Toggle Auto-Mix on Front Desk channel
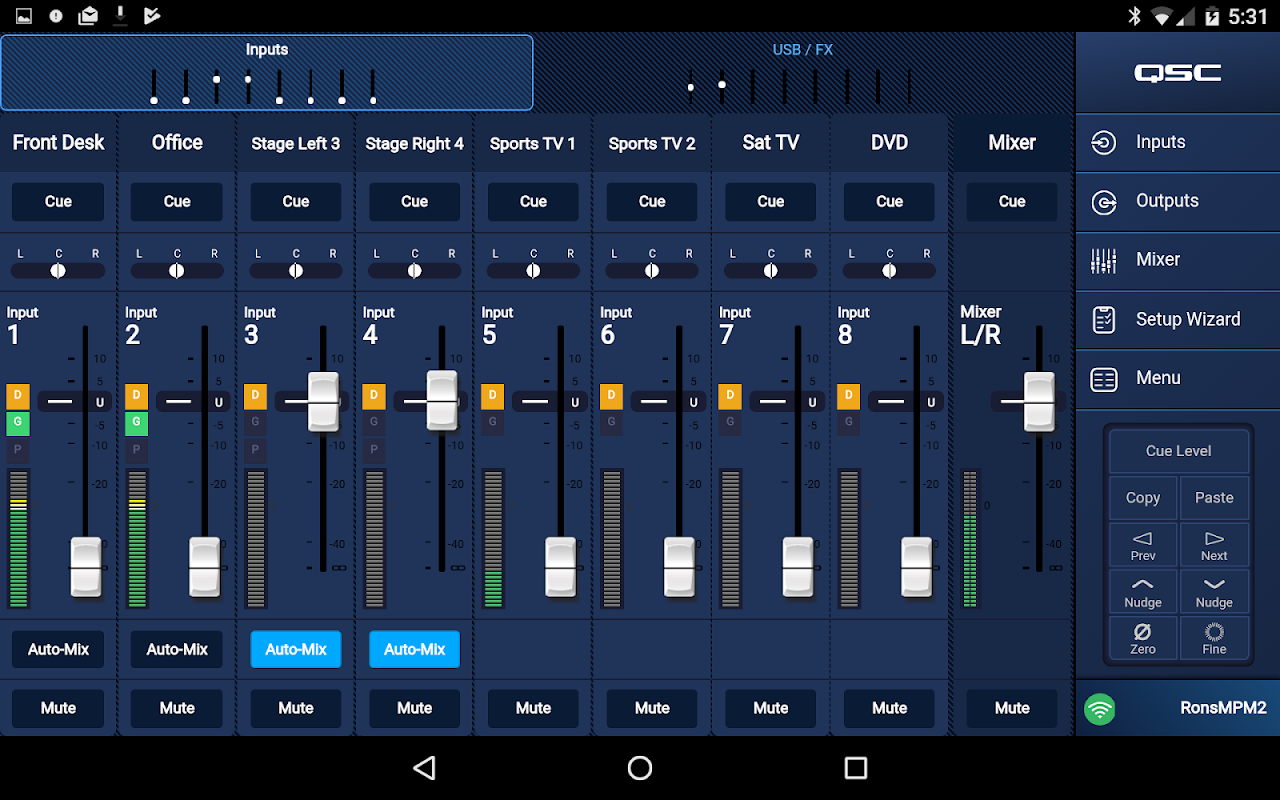The image size is (1280, 800). 58,649
